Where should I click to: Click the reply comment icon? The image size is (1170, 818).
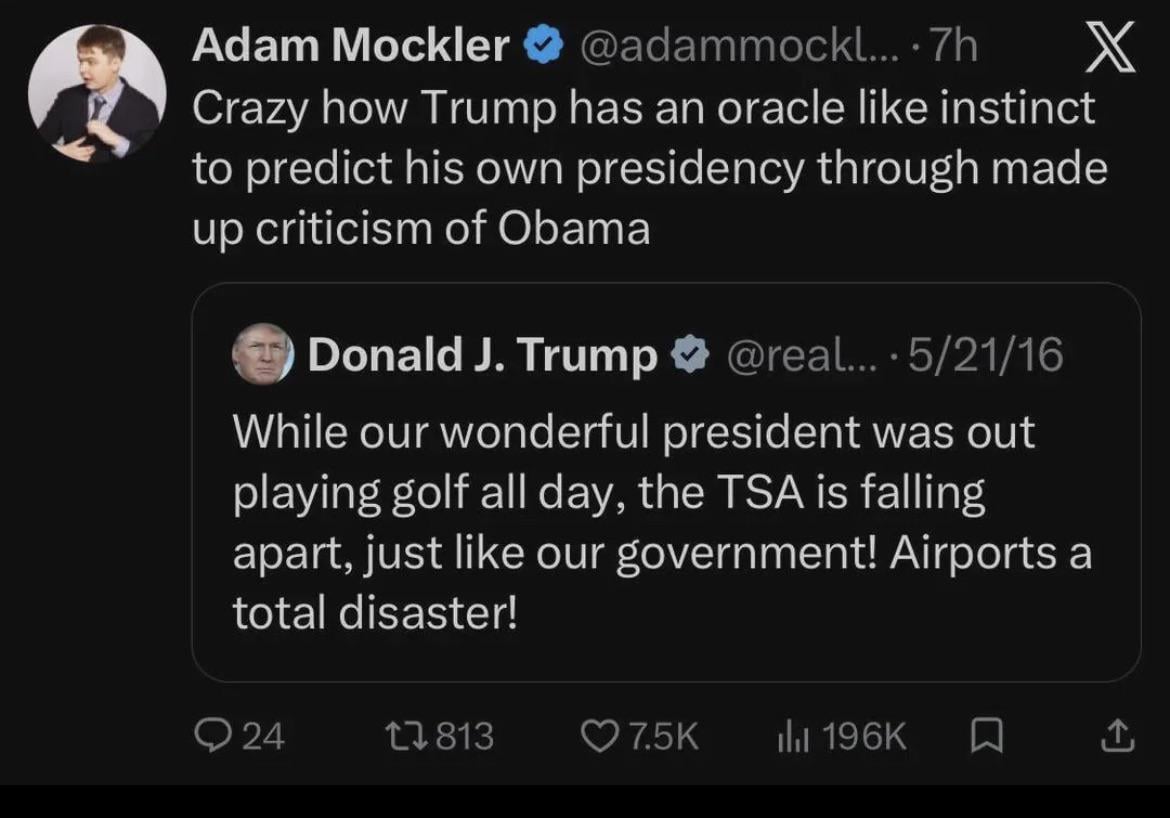210,736
